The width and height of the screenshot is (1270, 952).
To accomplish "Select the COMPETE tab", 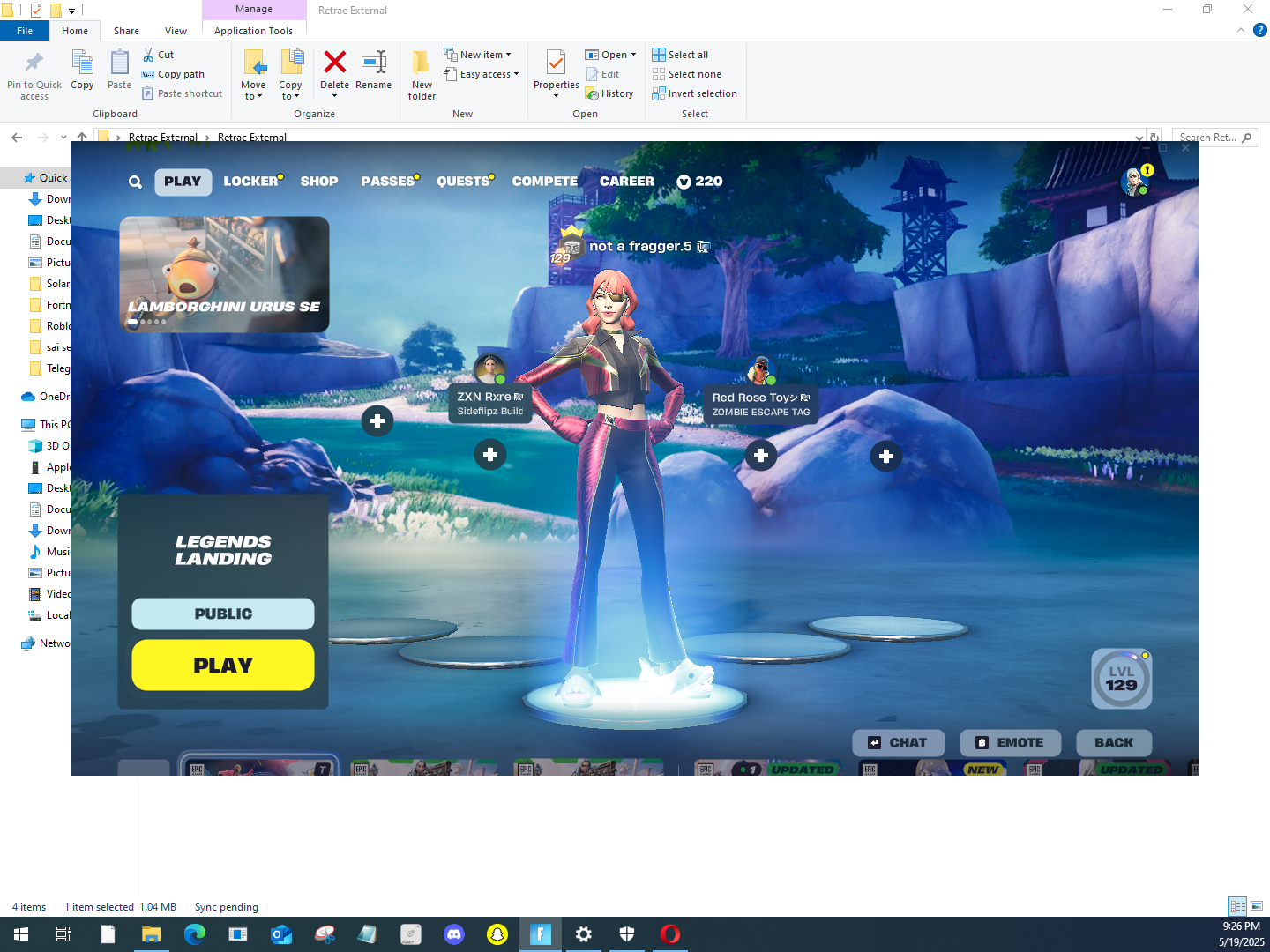I will (x=545, y=182).
